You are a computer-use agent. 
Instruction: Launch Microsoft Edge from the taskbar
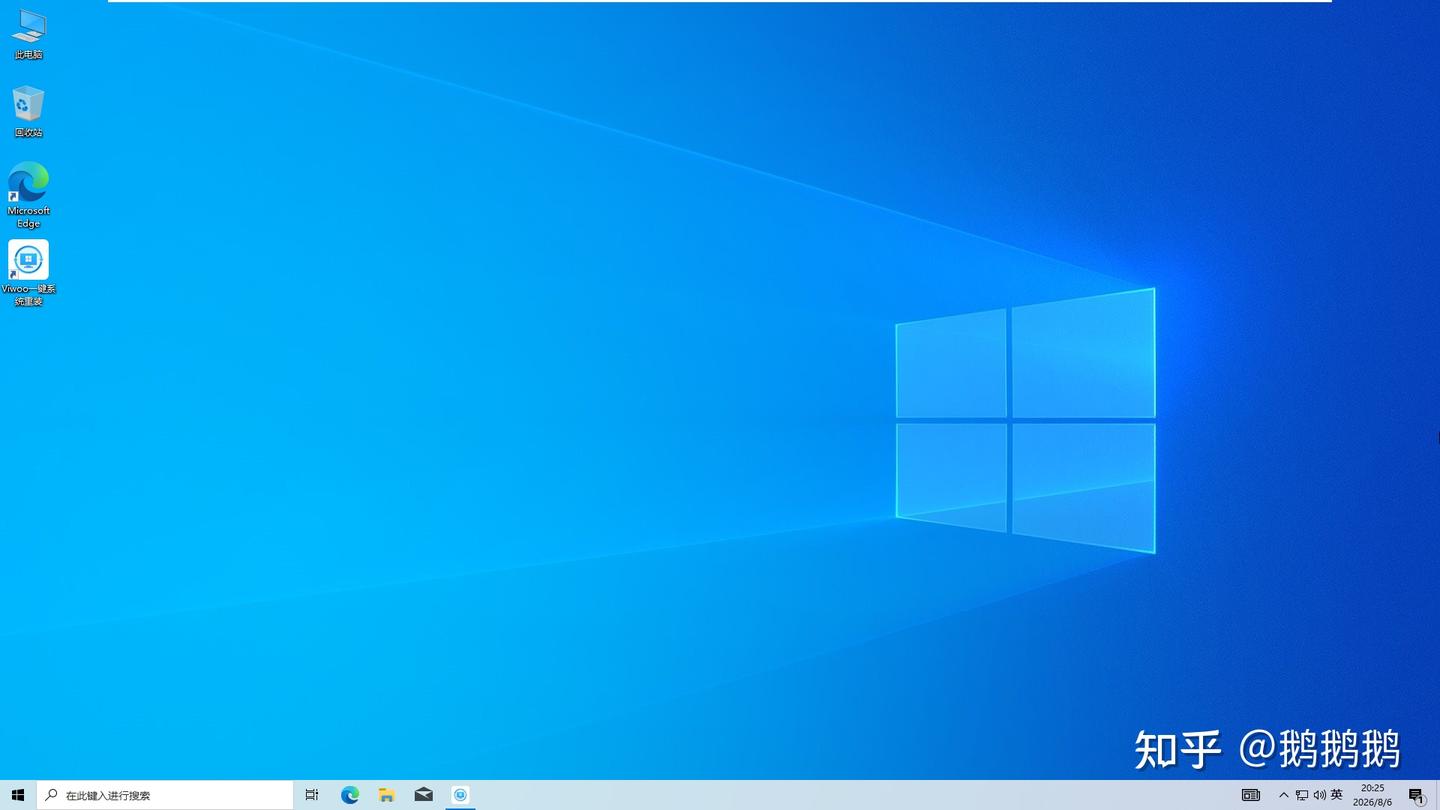click(x=350, y=795)
